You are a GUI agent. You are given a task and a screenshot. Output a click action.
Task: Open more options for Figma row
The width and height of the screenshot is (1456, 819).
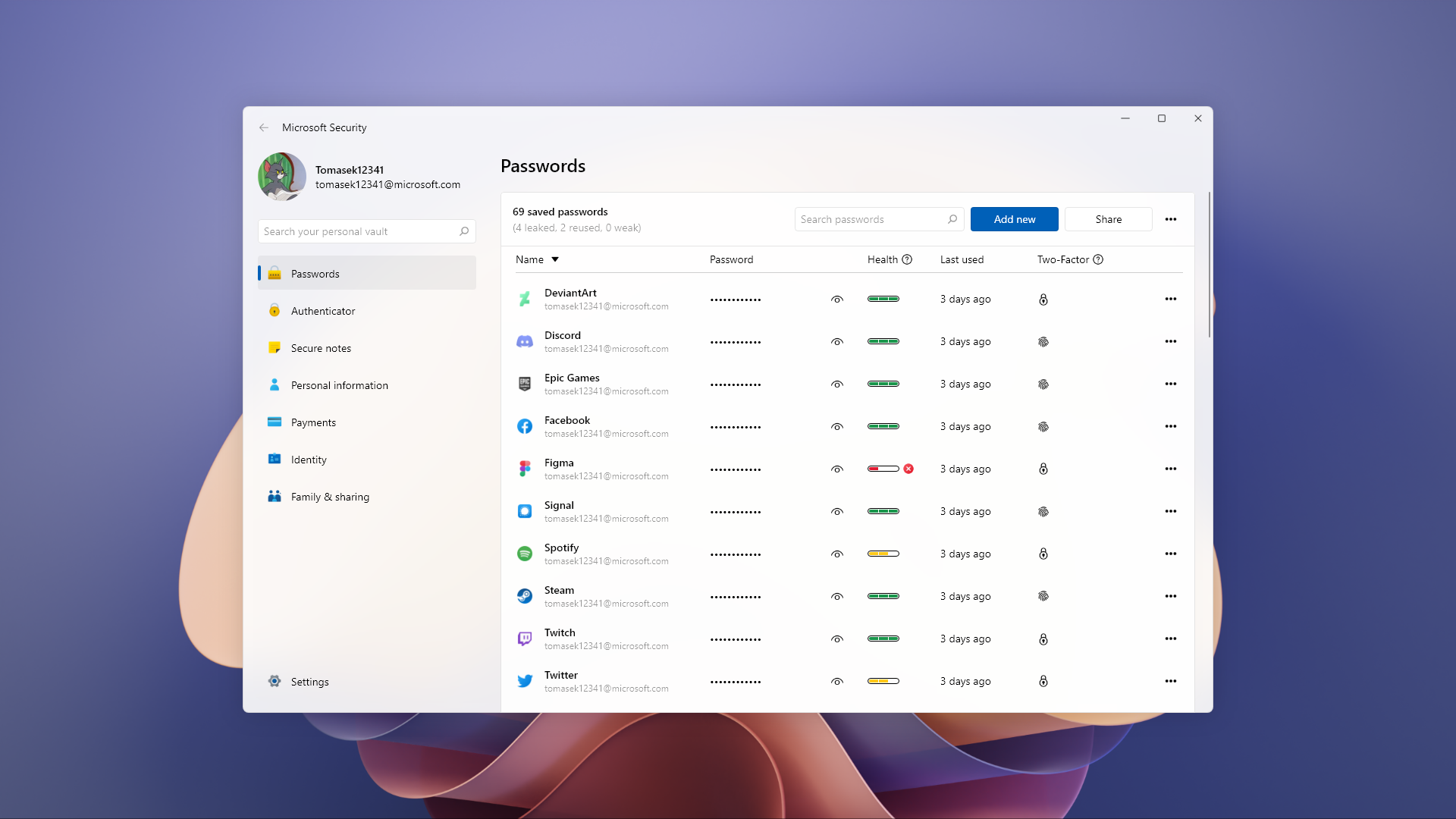[x=1171, y=469]
